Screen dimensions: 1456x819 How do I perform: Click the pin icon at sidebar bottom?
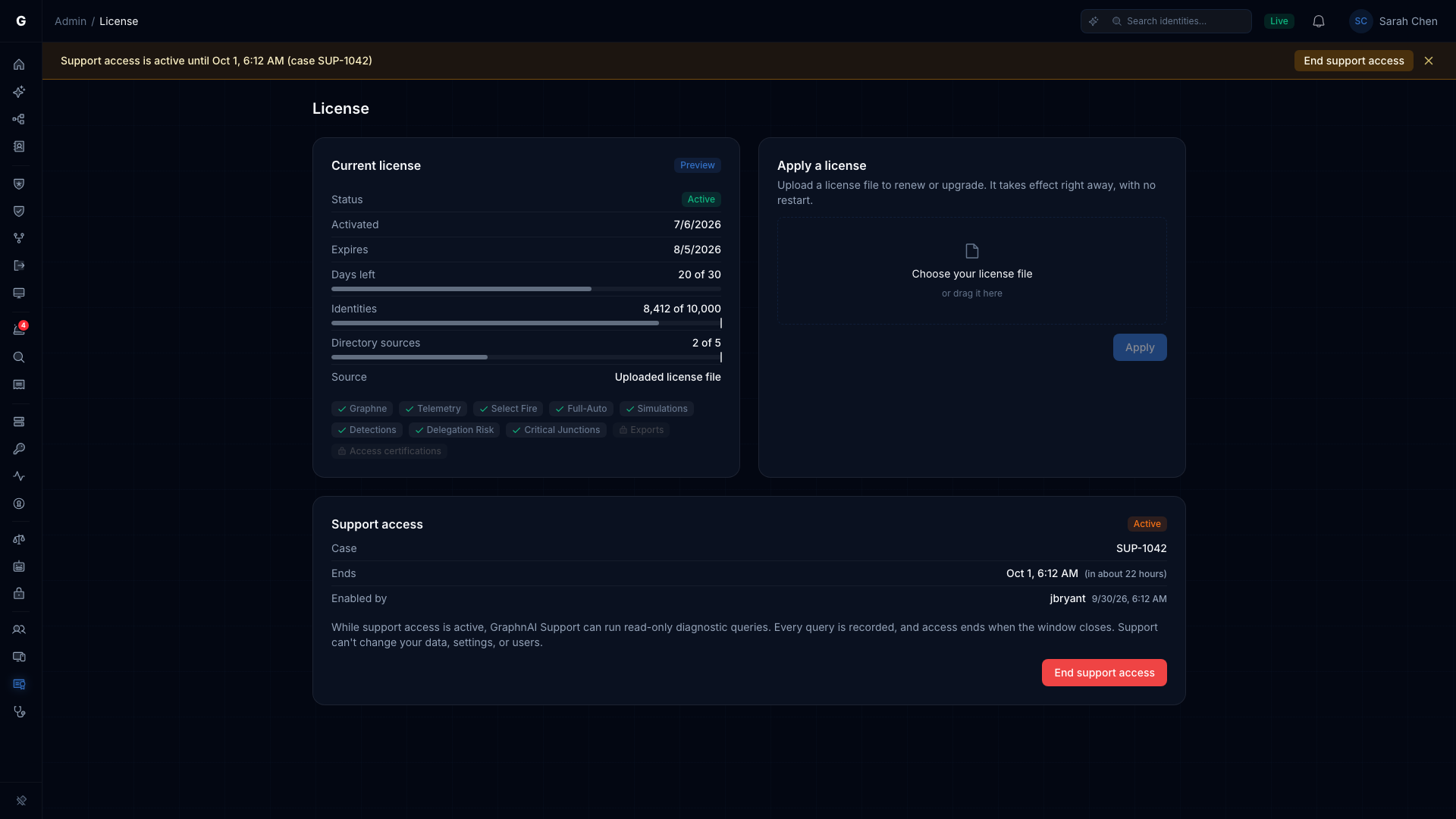coord(21,801)
